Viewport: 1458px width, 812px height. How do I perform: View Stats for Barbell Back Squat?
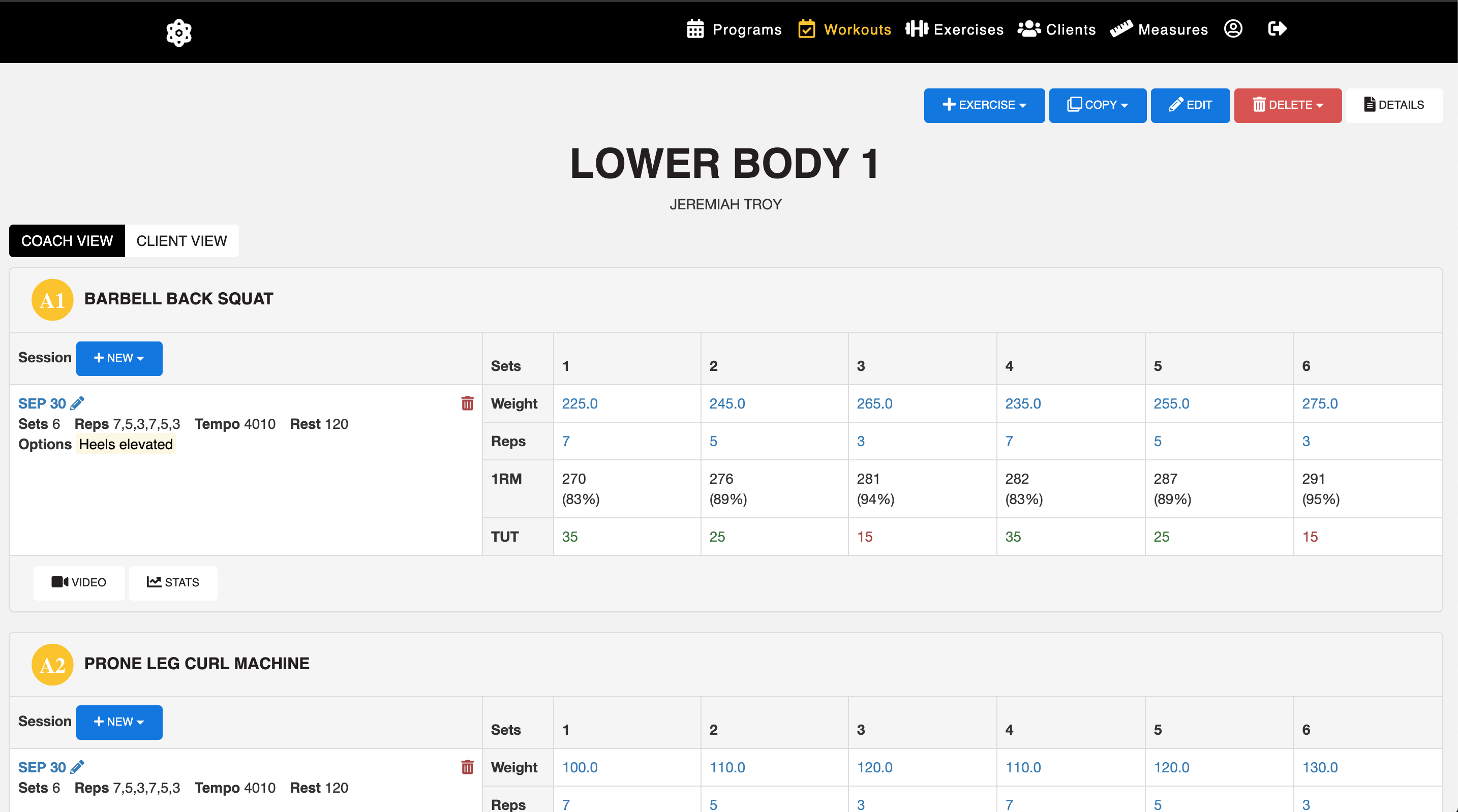click(173, 582)
